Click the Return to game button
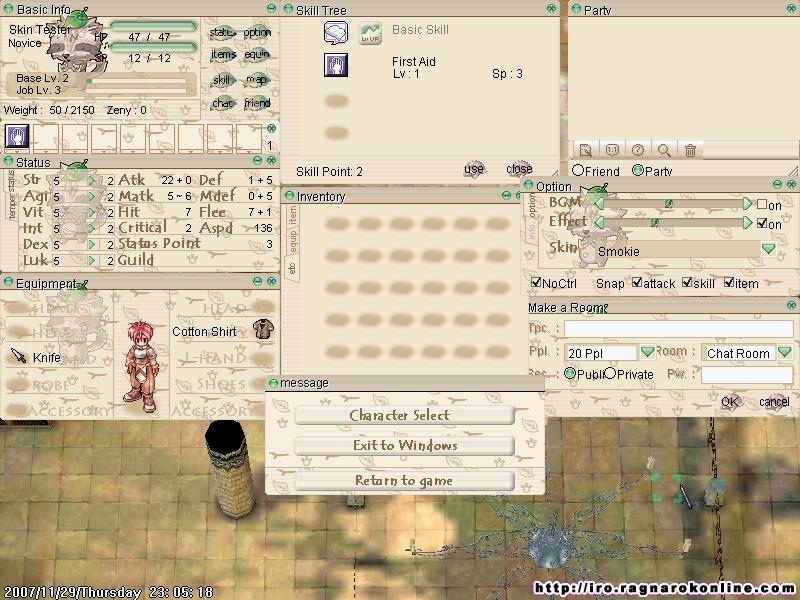Screen dimensions: 800x600 pos(404,481)
